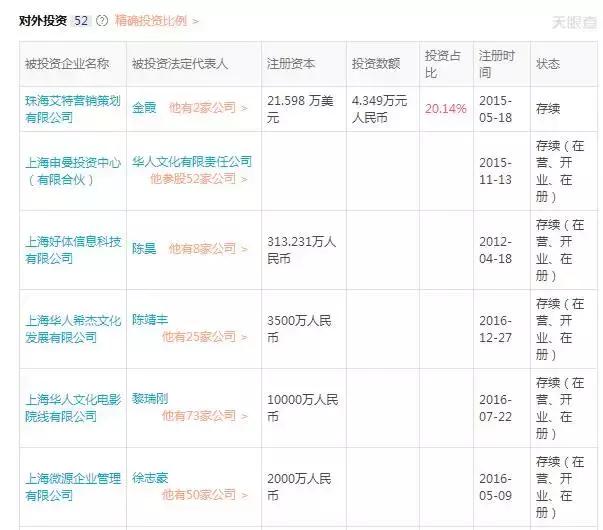Select the 2016-12-27 registration date
This screenshot has height=530, width=603.
click(495, 329)
